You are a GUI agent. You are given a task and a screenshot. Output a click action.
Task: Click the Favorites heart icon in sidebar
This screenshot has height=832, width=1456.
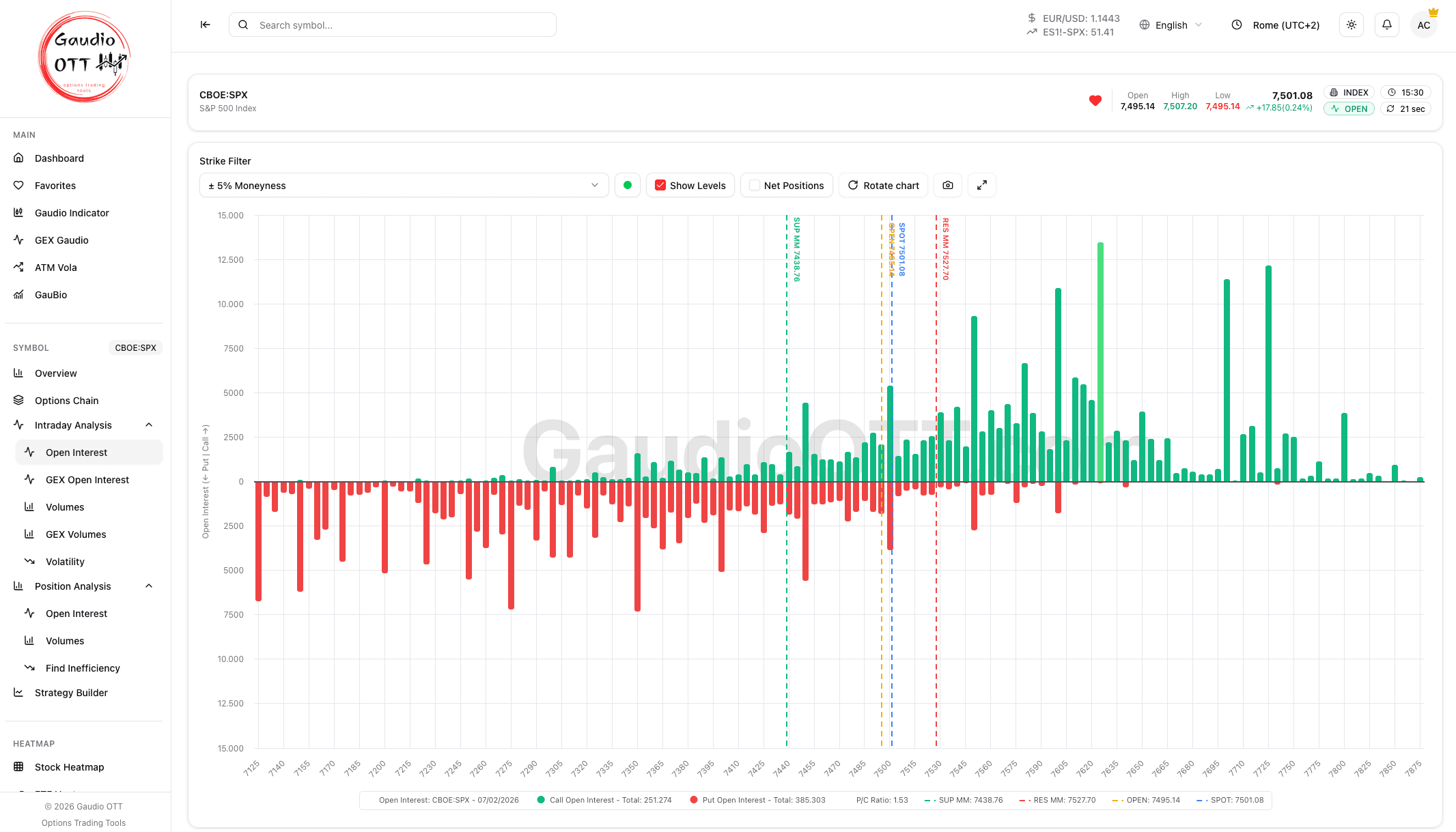(x=18, y=185)
